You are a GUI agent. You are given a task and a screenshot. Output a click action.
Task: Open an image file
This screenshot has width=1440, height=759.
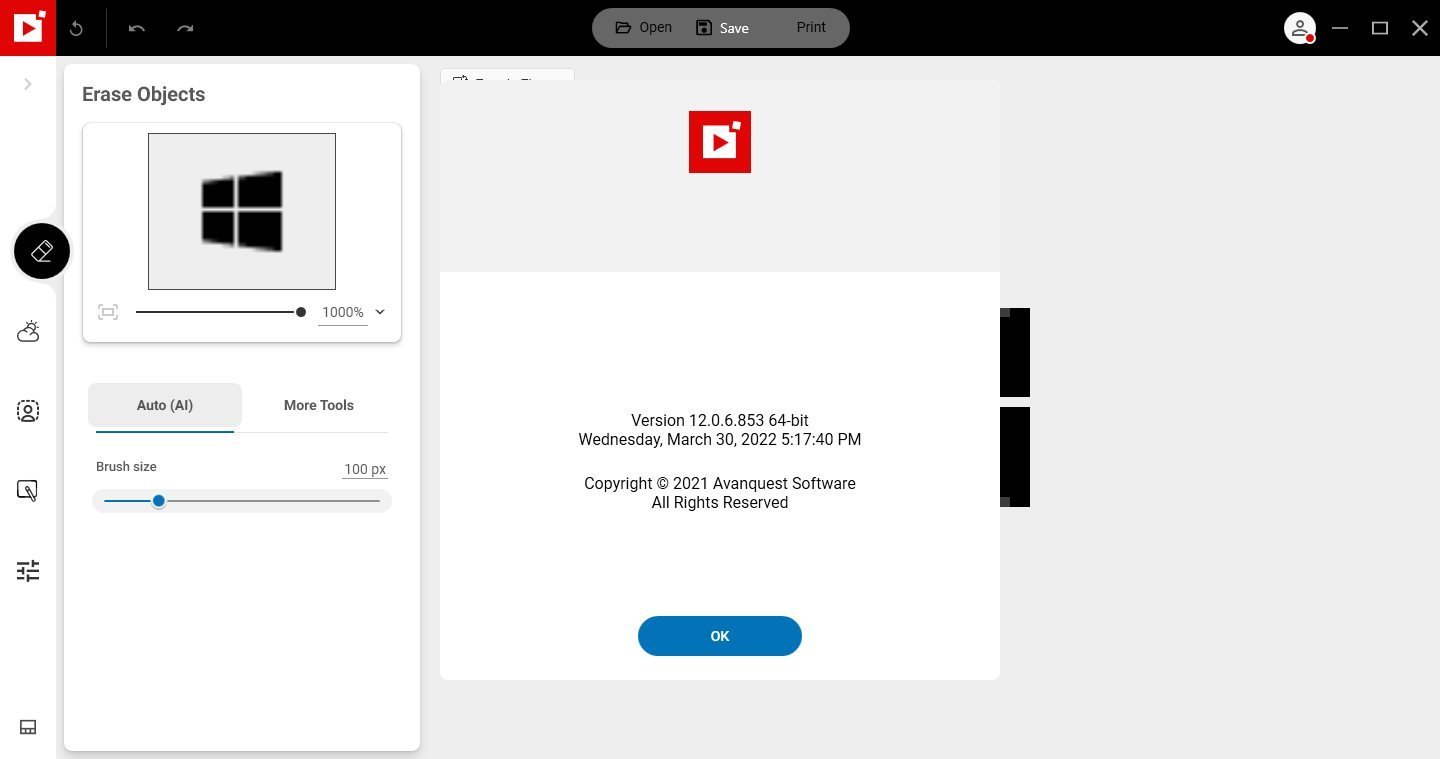(643, 27)
